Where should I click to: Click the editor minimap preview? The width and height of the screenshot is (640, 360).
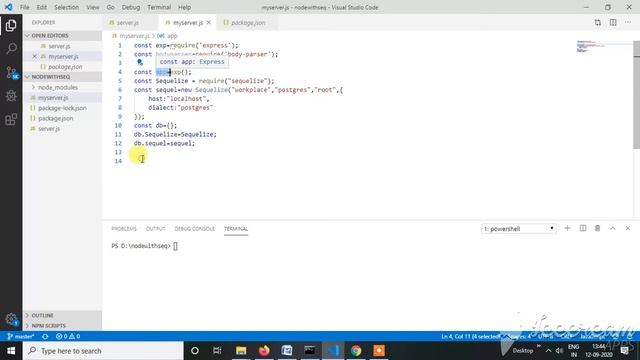click(591, 46)
